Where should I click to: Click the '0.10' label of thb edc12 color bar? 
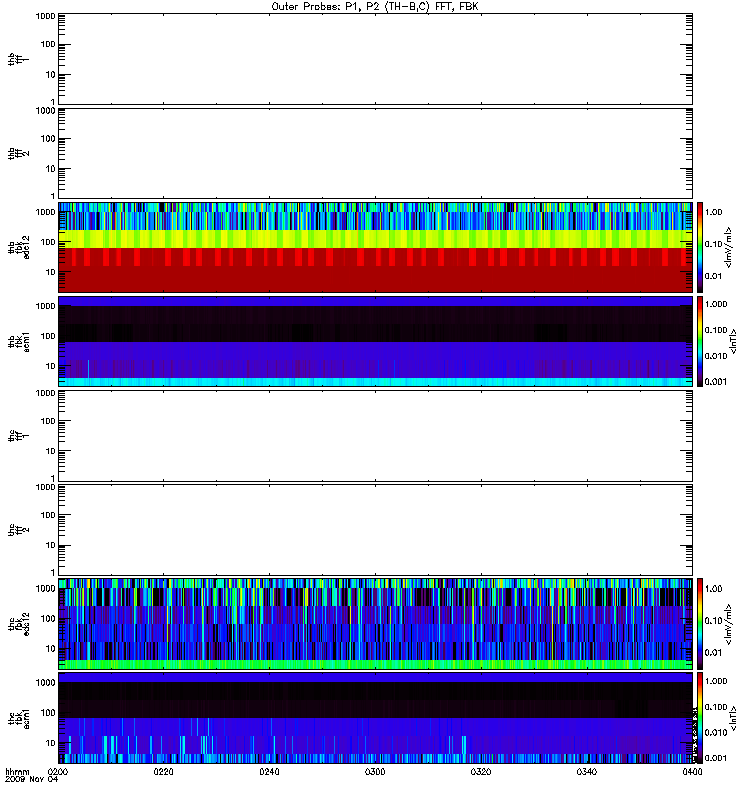click(x=714, y=244)
